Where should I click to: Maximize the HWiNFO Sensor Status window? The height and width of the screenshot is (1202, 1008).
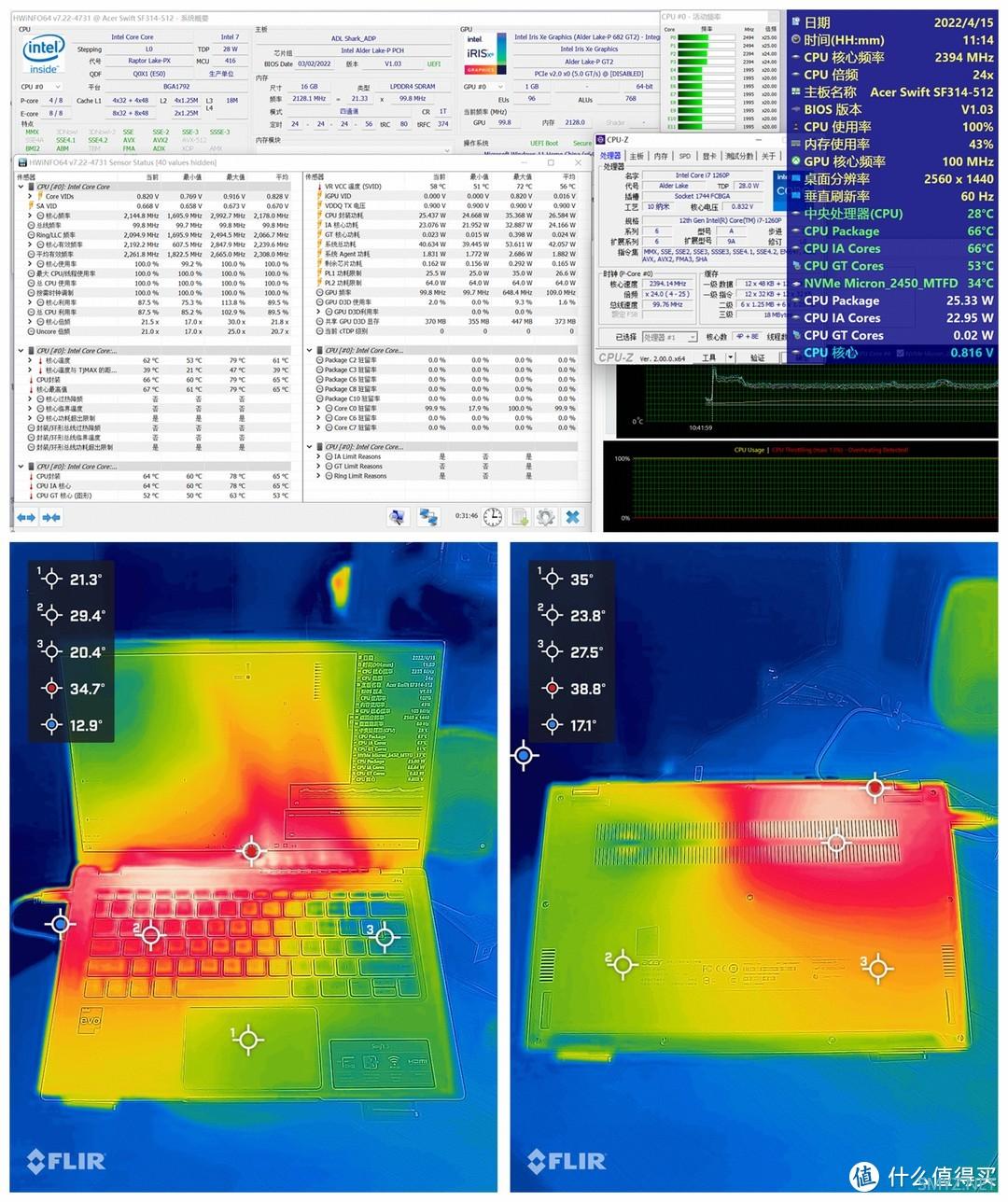pyautogui.click(x=551, y=162)
